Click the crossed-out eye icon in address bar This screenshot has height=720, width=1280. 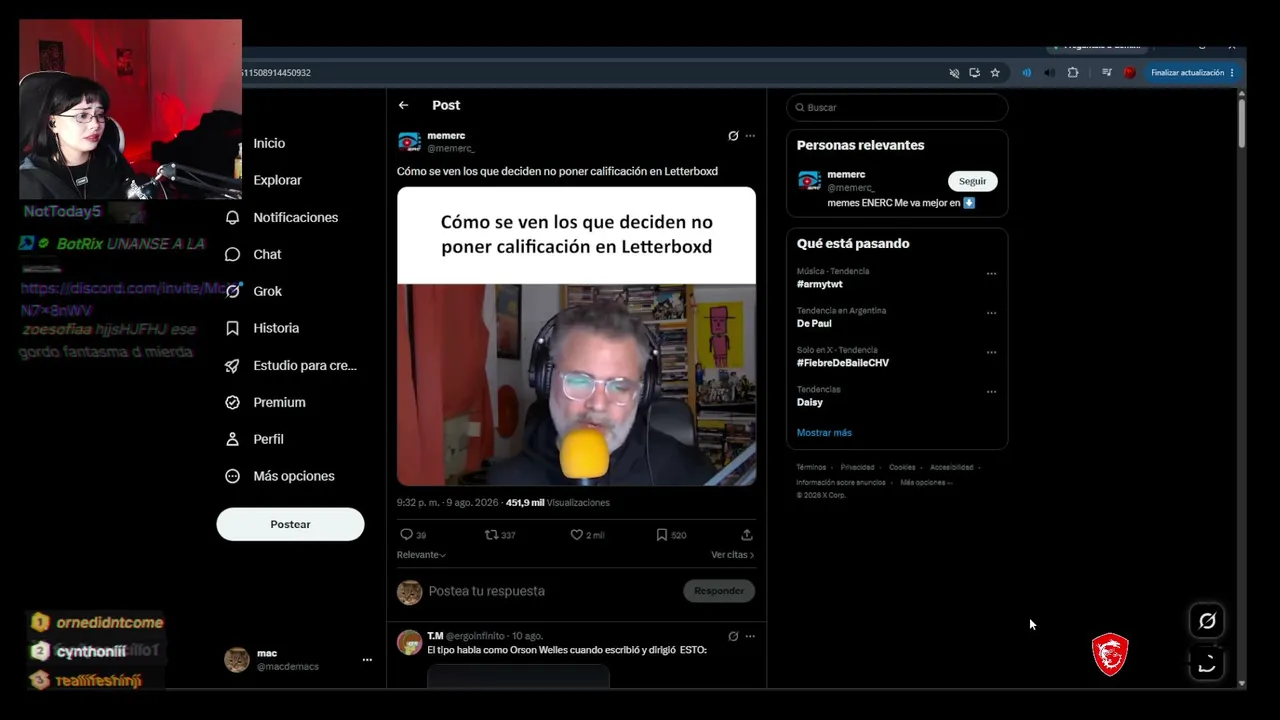coord(954,73)
